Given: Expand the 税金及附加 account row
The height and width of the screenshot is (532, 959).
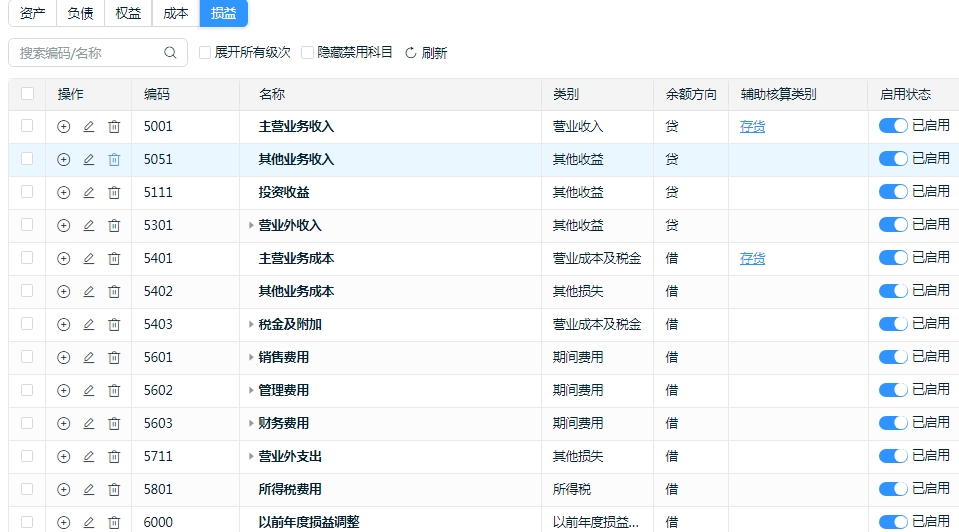Looking at the screenshot, I should (x=251, y=325).
